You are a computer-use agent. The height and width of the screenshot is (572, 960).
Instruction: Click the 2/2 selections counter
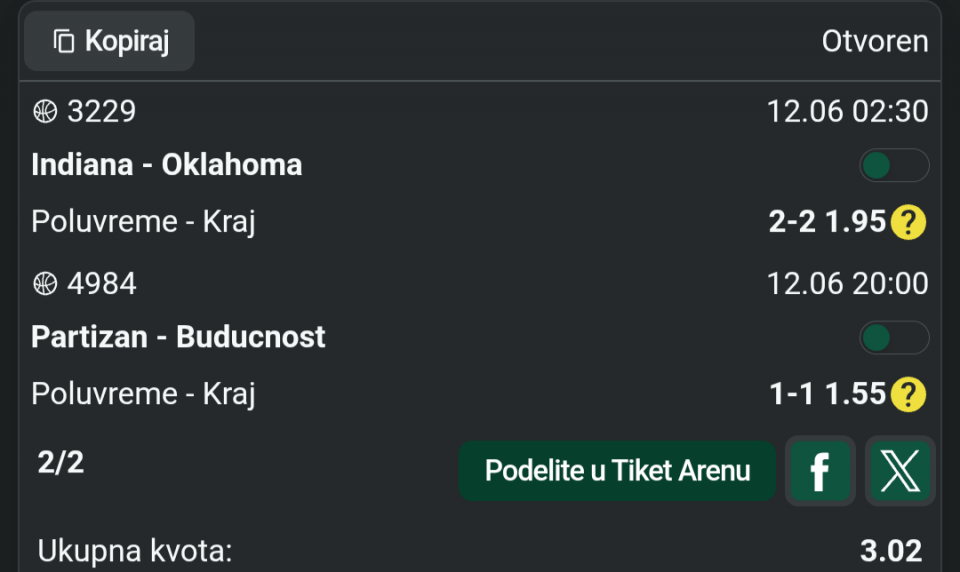61,462
